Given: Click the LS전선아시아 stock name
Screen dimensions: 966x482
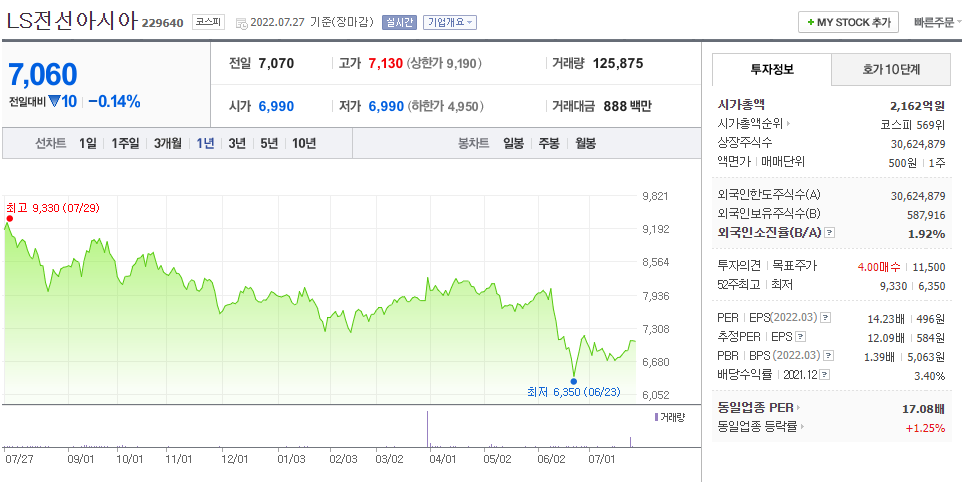Looking at the screenshot, I should point(71,21).
